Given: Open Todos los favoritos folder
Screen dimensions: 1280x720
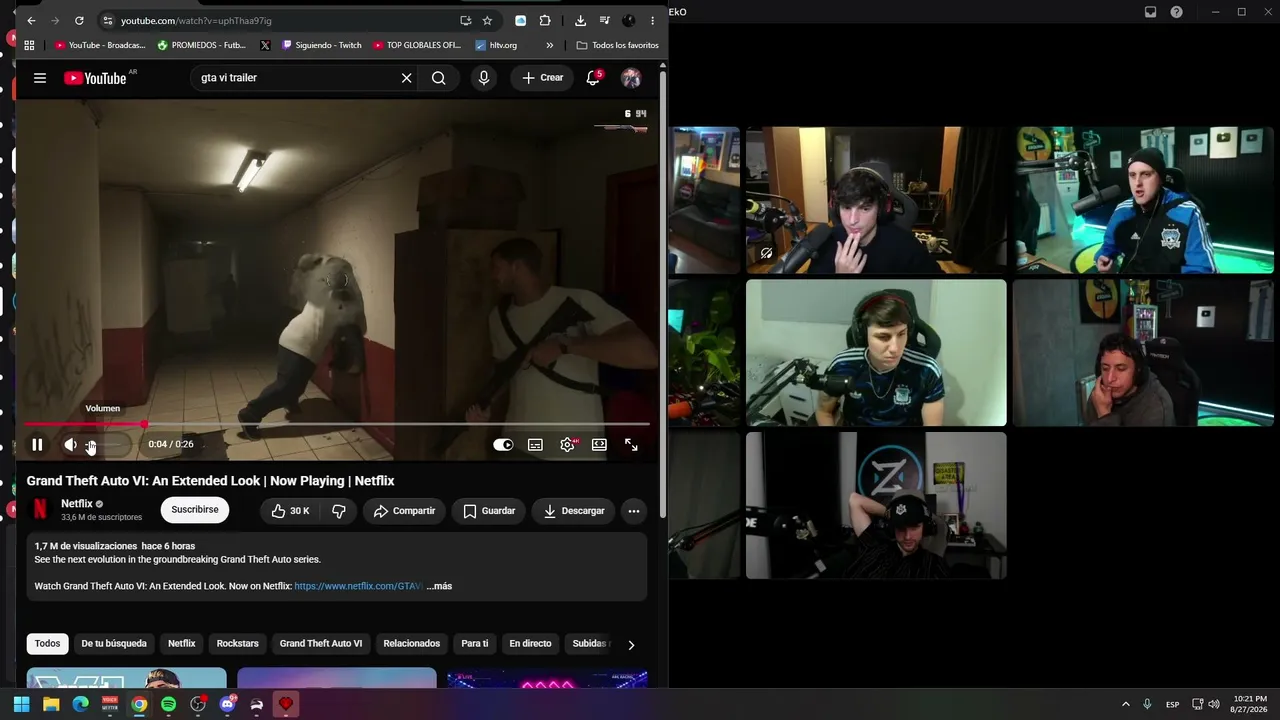Looking at the screenshot, I should click(617, 45).
